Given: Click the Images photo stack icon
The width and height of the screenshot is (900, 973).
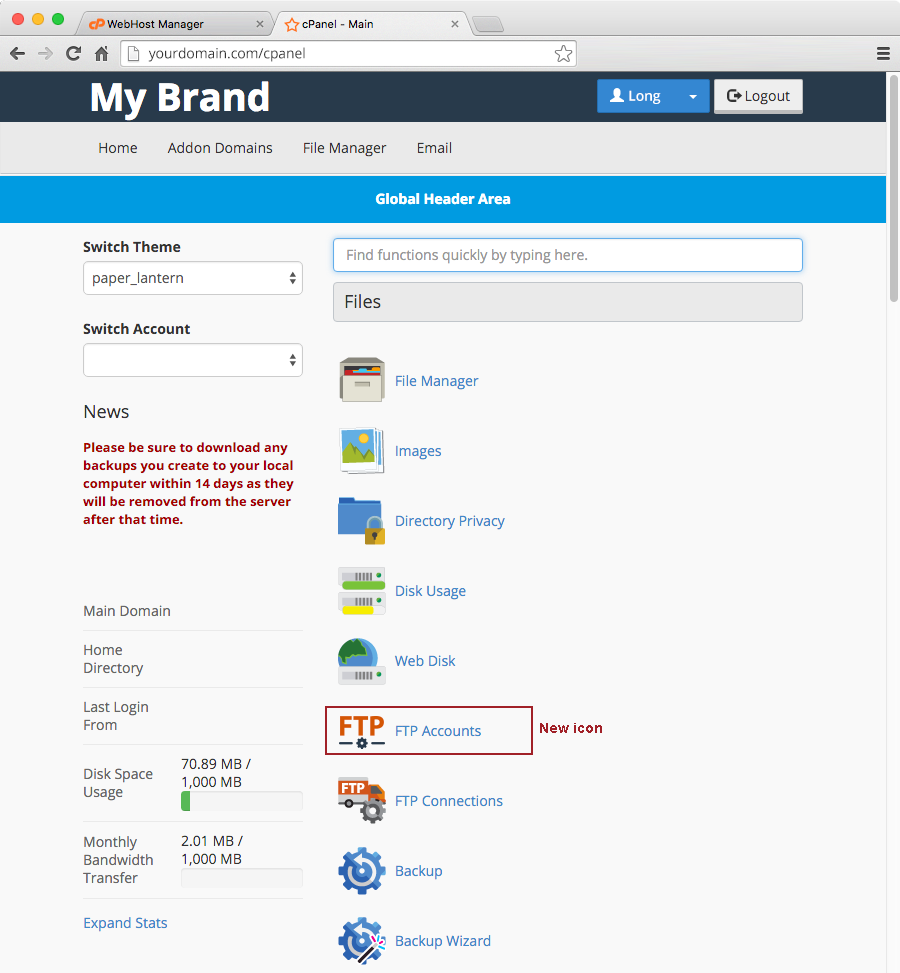Looking at the screenshot, I should pos(361,450).
